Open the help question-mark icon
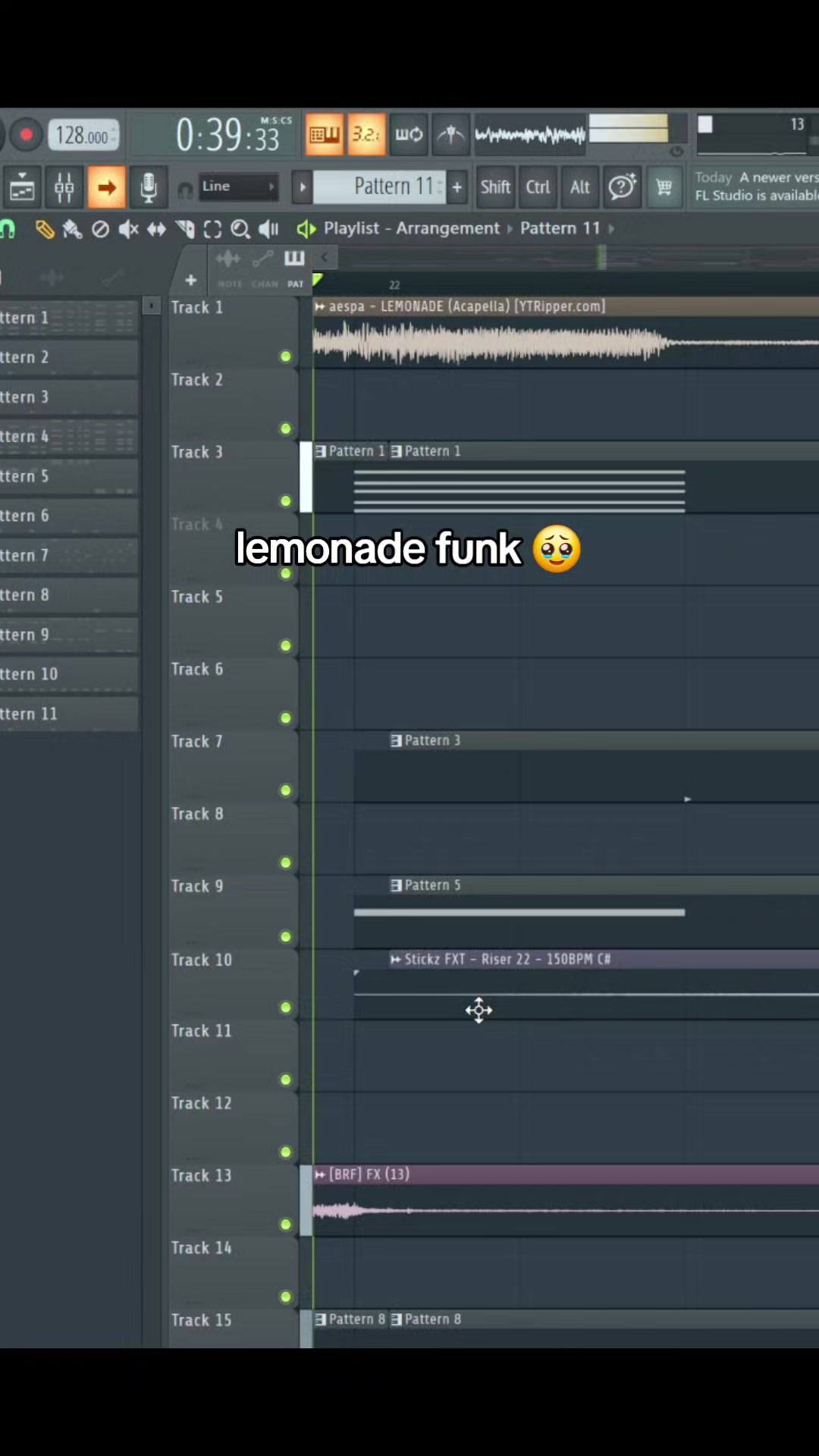Viewport: 819px width, 1456px height. (623, 187)
